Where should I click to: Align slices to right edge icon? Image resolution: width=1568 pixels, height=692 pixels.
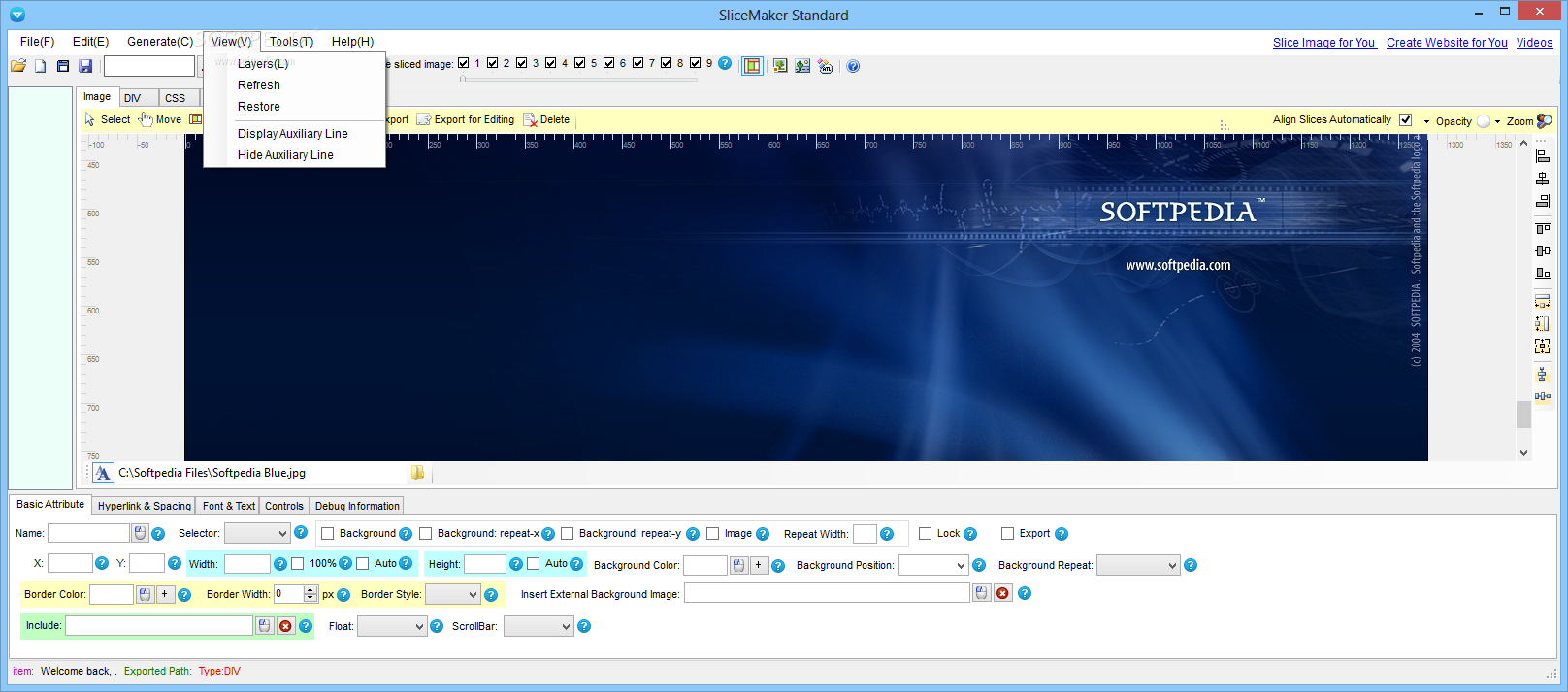coord(1543,201)
